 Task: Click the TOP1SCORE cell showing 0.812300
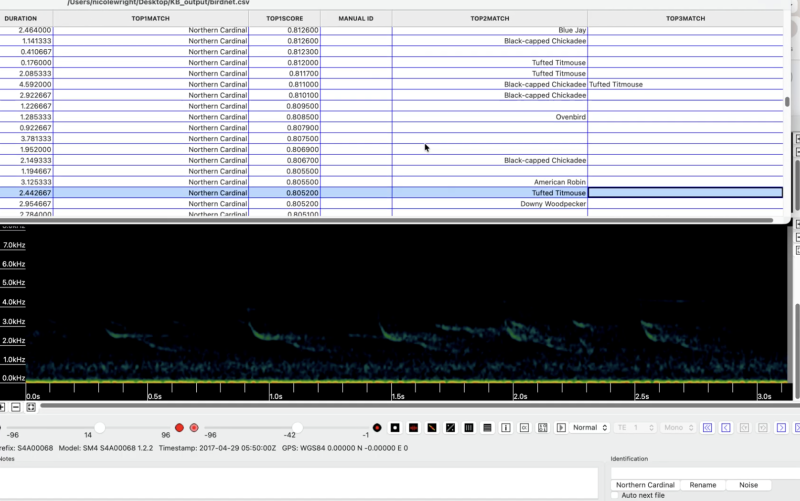click(285, 52)
